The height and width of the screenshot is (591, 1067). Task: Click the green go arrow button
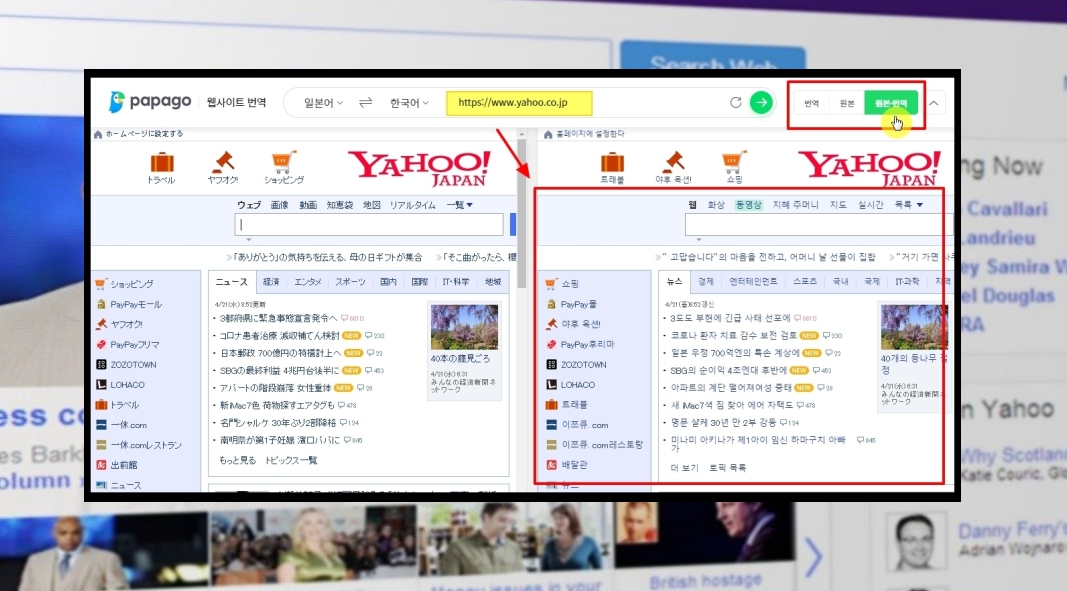[761, 103]
